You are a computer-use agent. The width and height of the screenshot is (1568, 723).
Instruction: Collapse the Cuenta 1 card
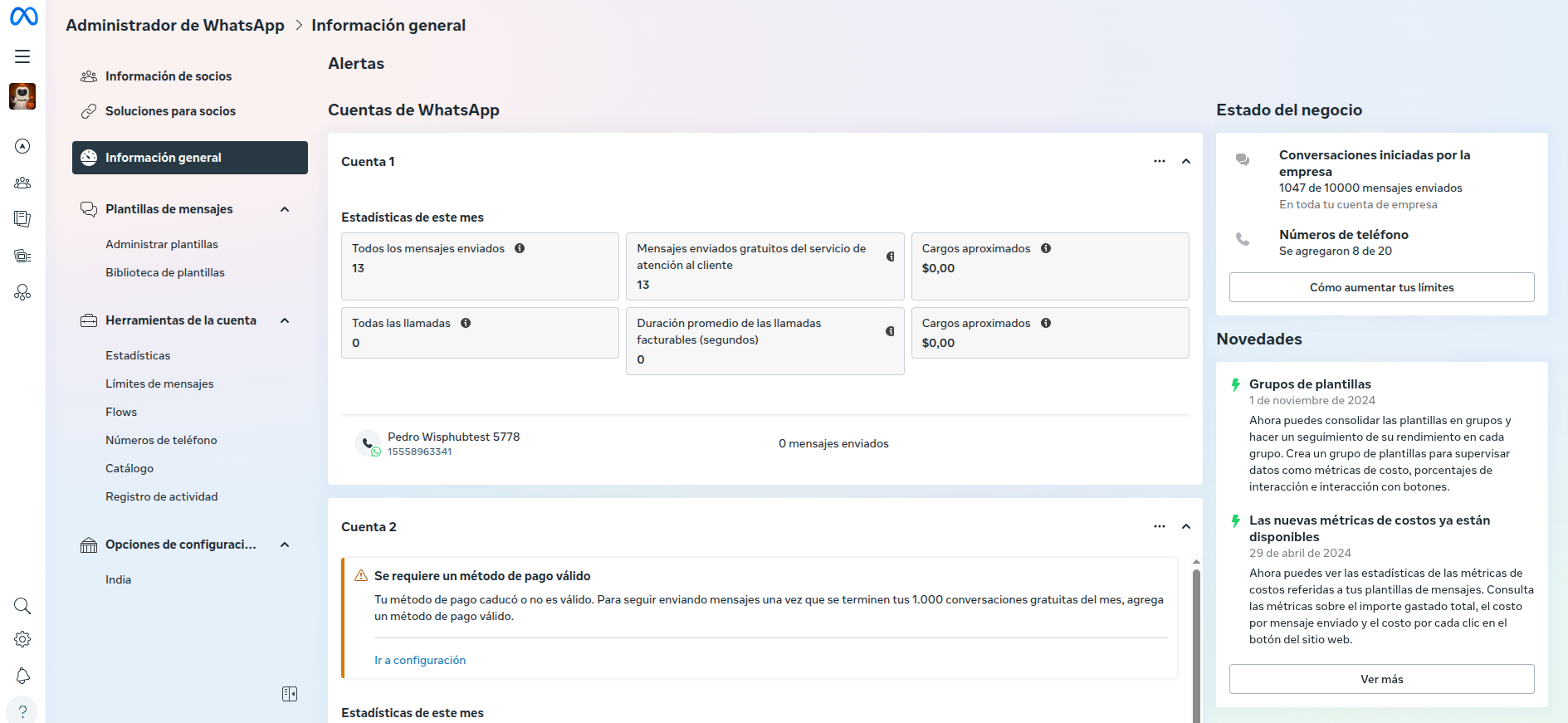[1186, 161]
